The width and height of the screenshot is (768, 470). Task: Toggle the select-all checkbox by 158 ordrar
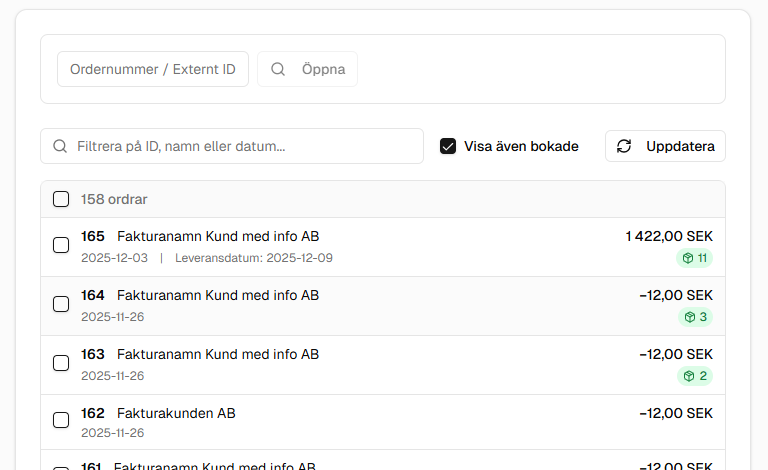pyautogui.click(x=61, y=199)
